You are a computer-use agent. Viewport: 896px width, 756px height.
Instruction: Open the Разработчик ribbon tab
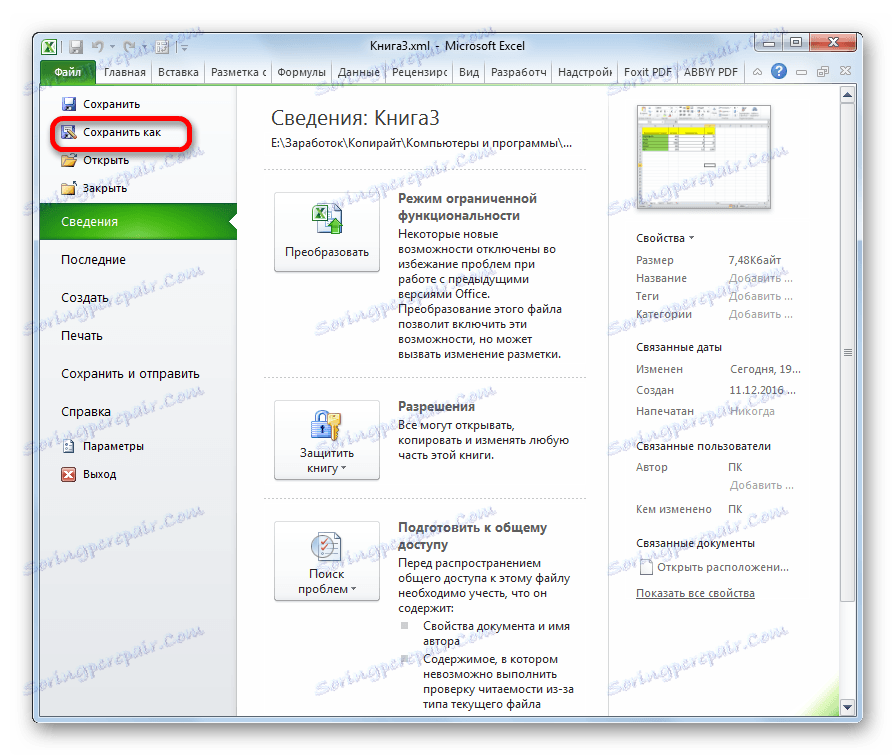pyautogui.click(x=518, y=72)
